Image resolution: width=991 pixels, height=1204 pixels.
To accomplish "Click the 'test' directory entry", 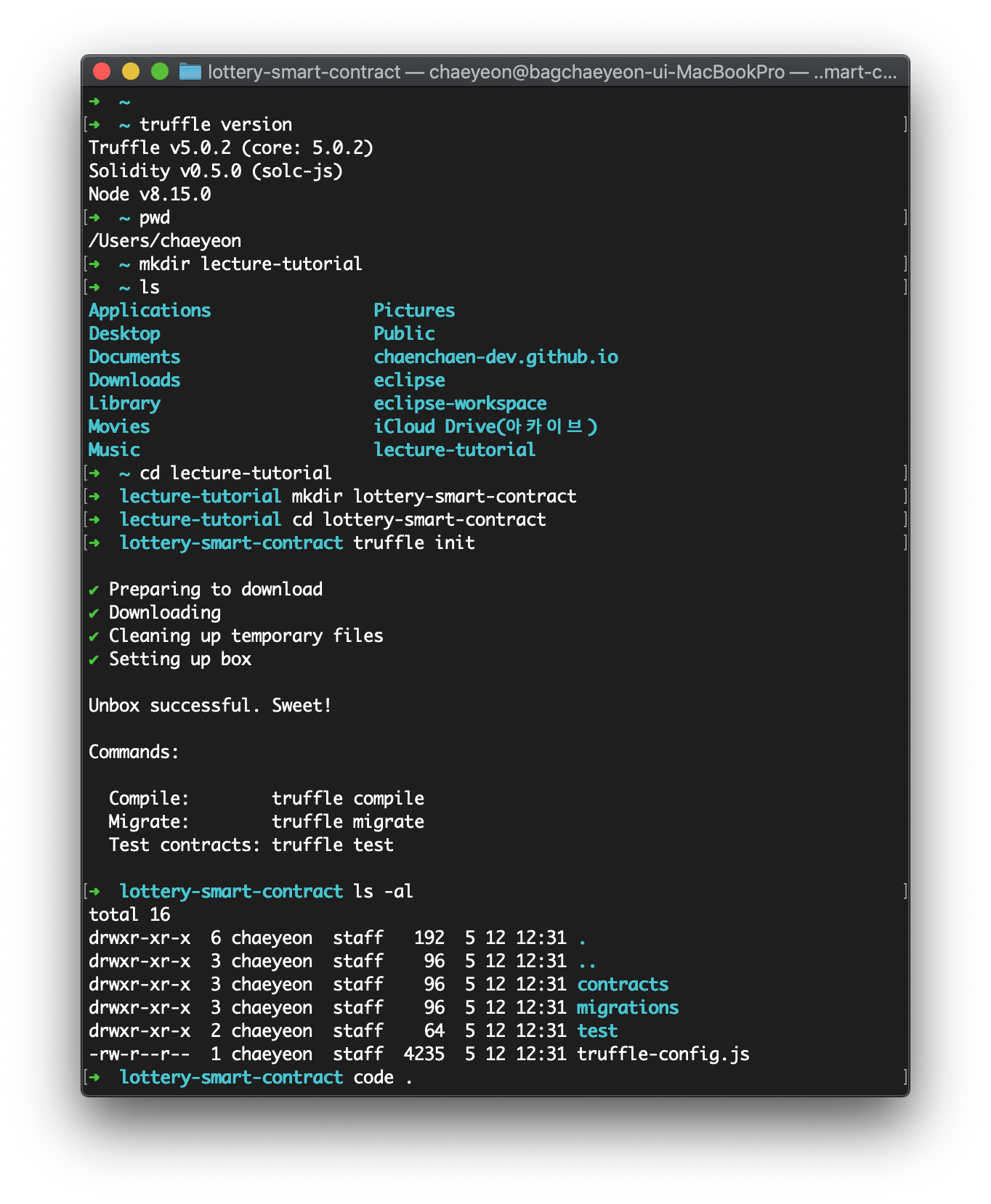I will point(597,1030).
